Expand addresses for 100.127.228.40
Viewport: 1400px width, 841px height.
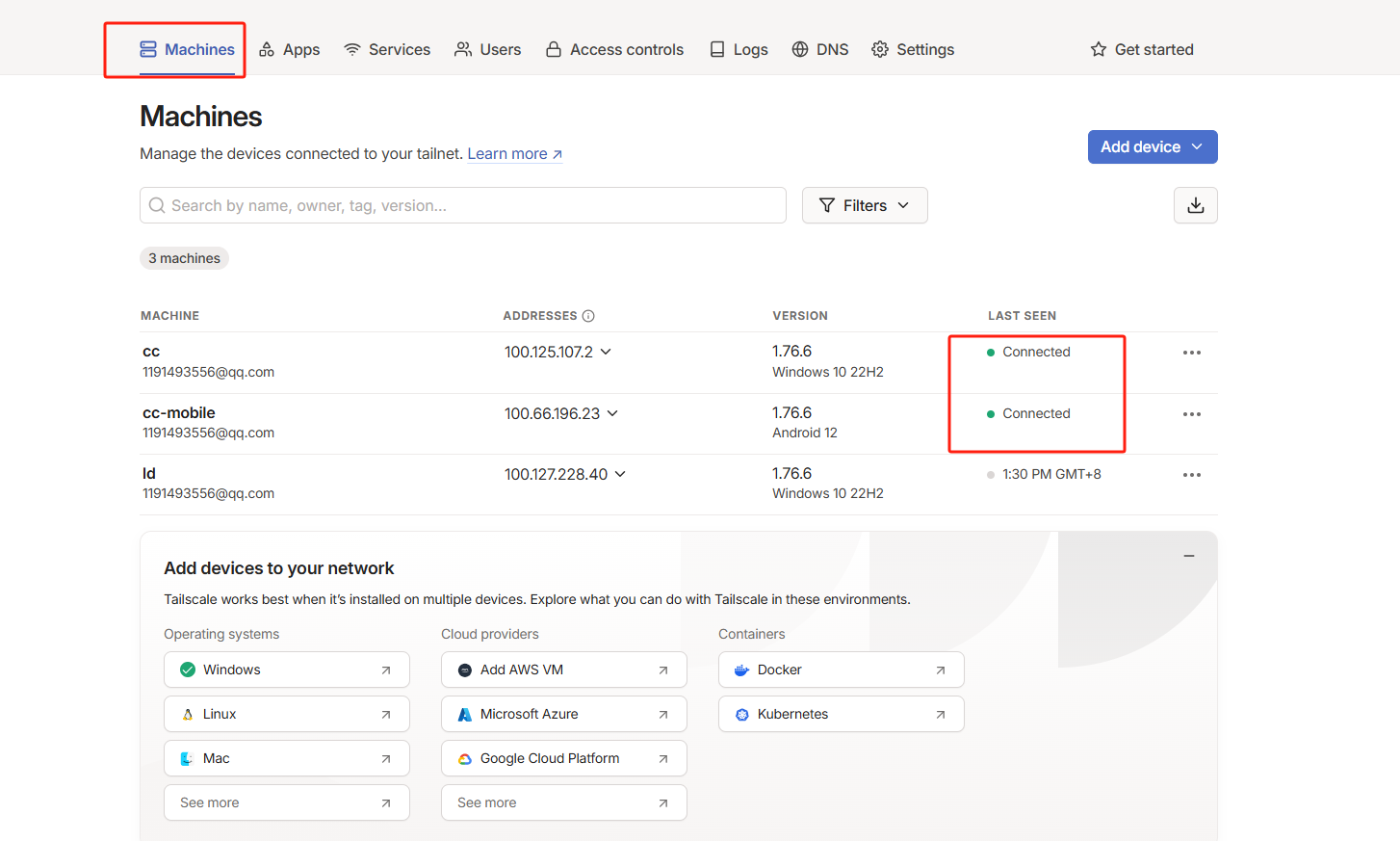[620, 474]
